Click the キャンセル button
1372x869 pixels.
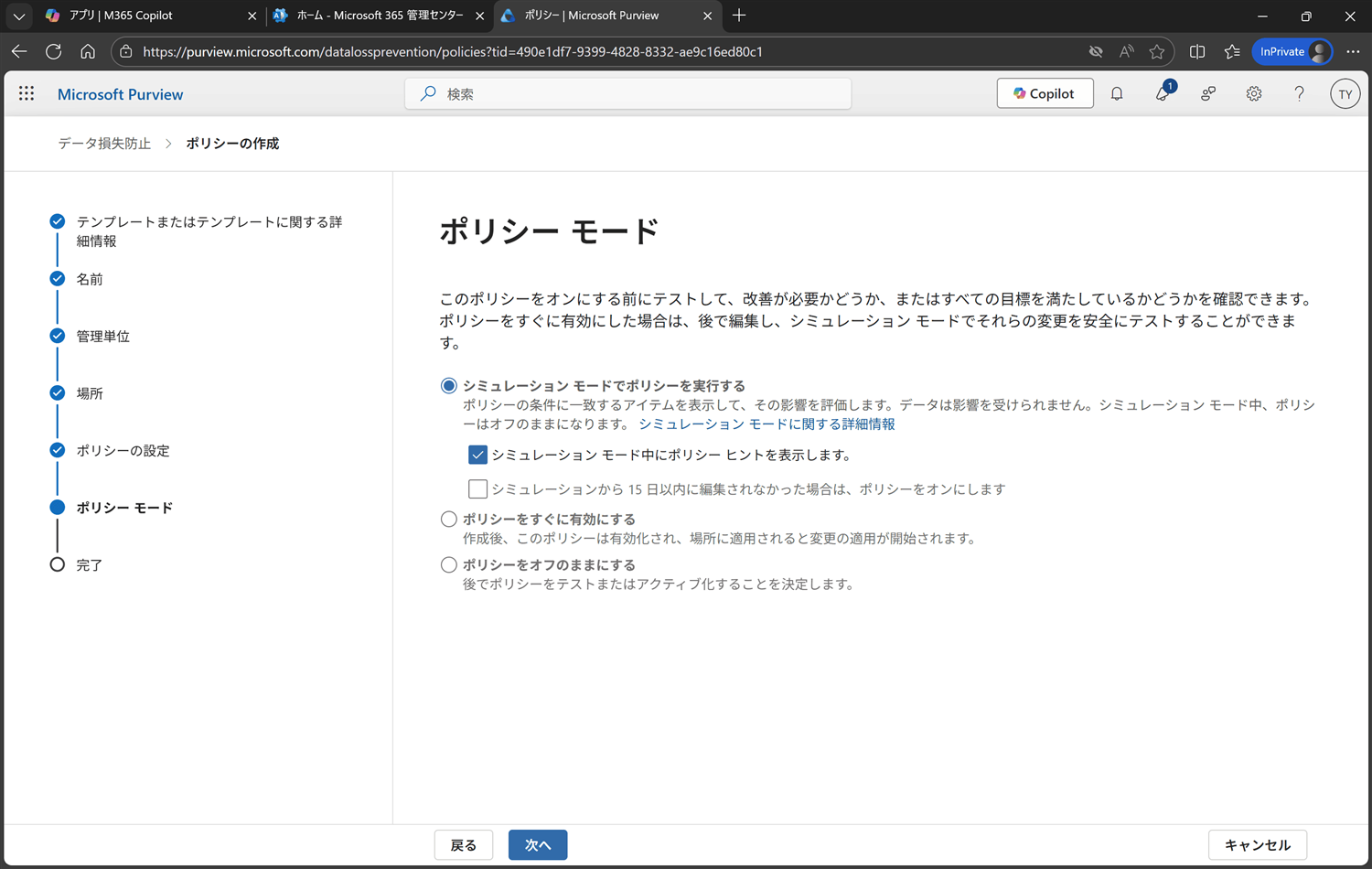click(1258, 845)
